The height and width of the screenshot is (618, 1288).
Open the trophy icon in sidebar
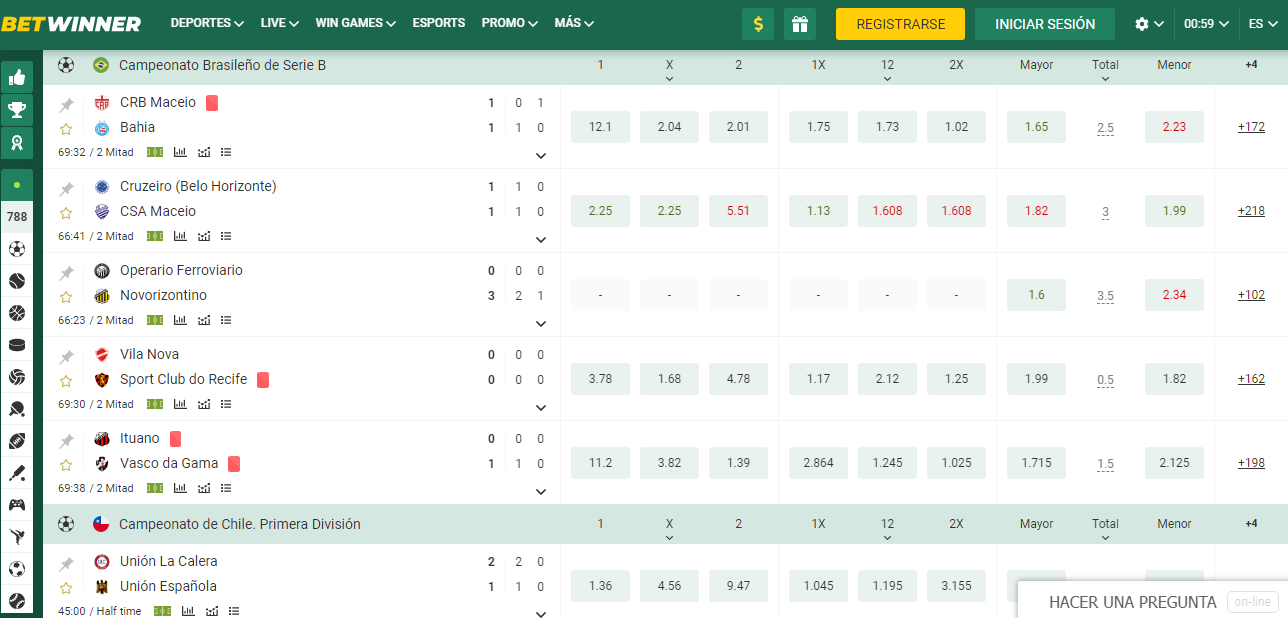coord(17,109)
